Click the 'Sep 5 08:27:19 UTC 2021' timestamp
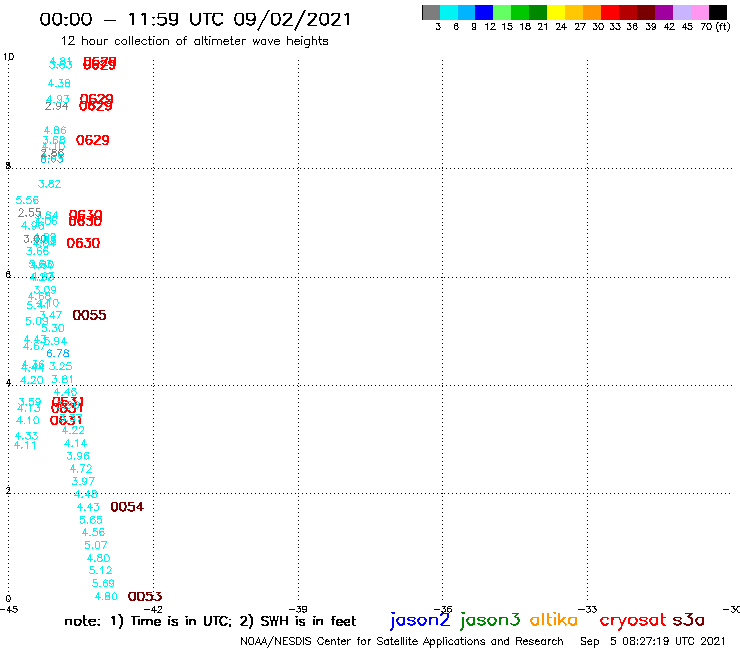The image size is (740, 650). pyautogui.click(x=652, y=641)
